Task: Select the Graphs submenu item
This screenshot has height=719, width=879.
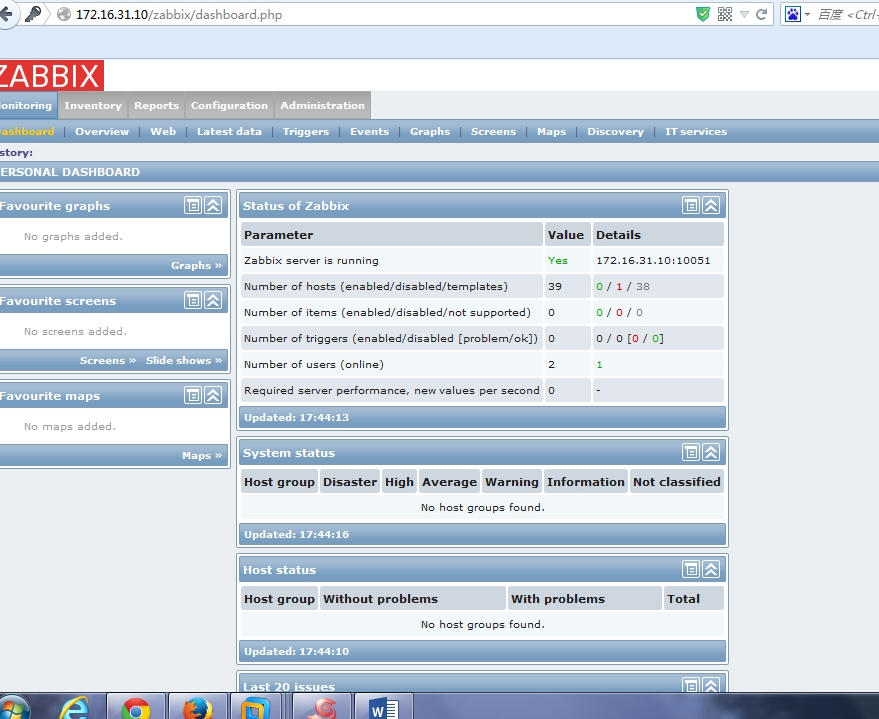Action: (430, 132)
